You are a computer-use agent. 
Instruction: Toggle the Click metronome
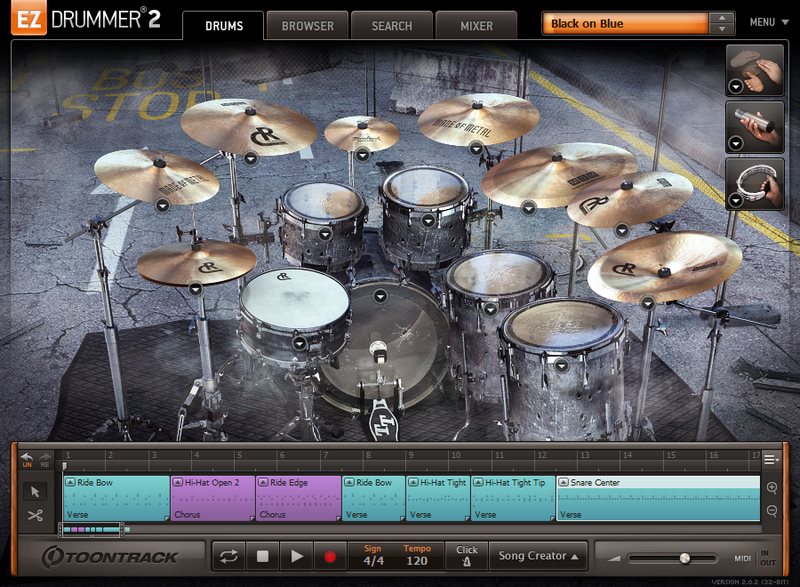[x=466, y=556]
